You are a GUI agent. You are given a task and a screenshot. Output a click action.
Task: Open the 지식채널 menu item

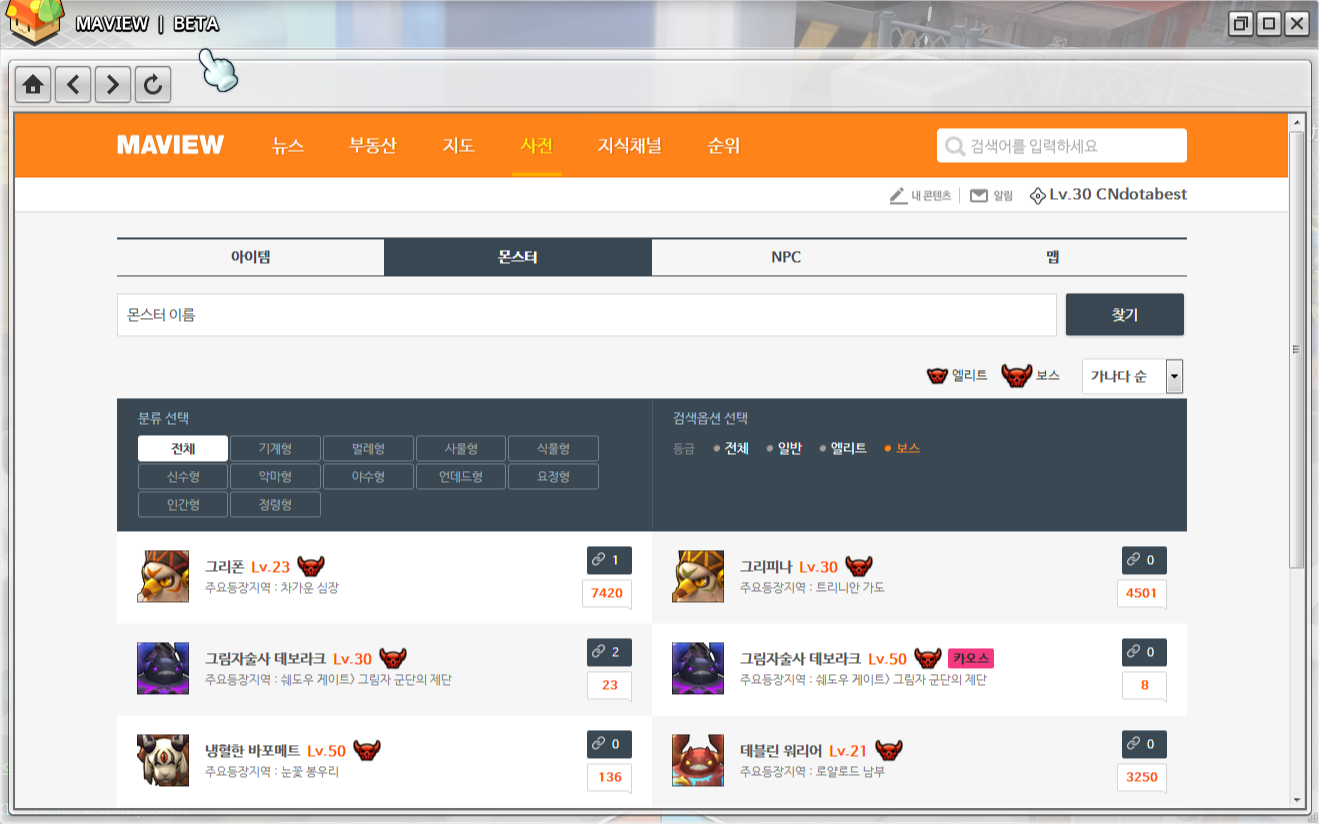click(x=629, y=146)
